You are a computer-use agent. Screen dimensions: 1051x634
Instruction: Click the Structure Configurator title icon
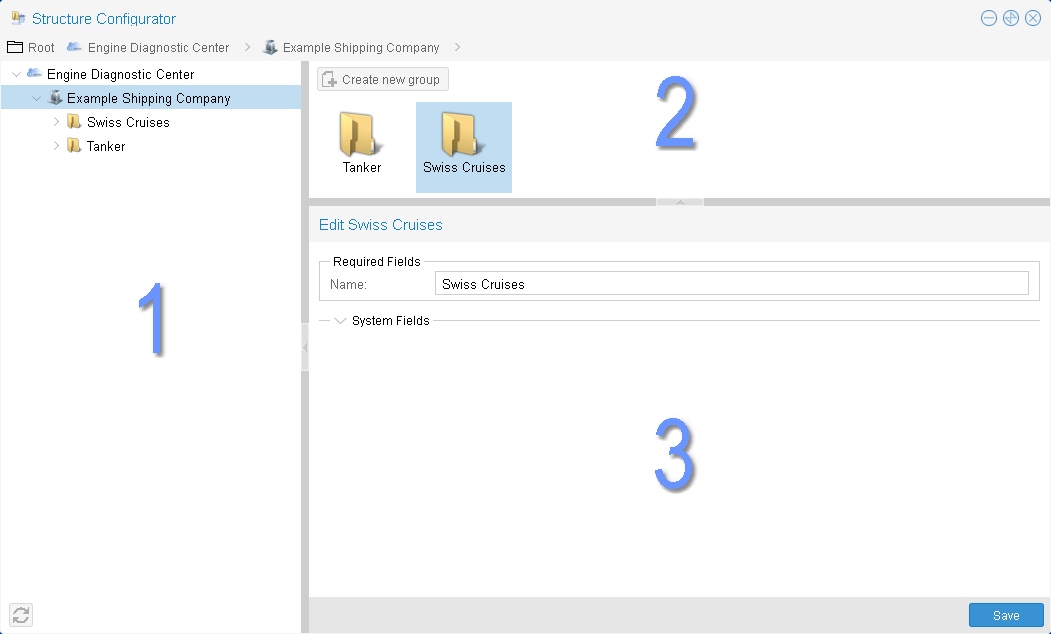click(x=18, y=18)
